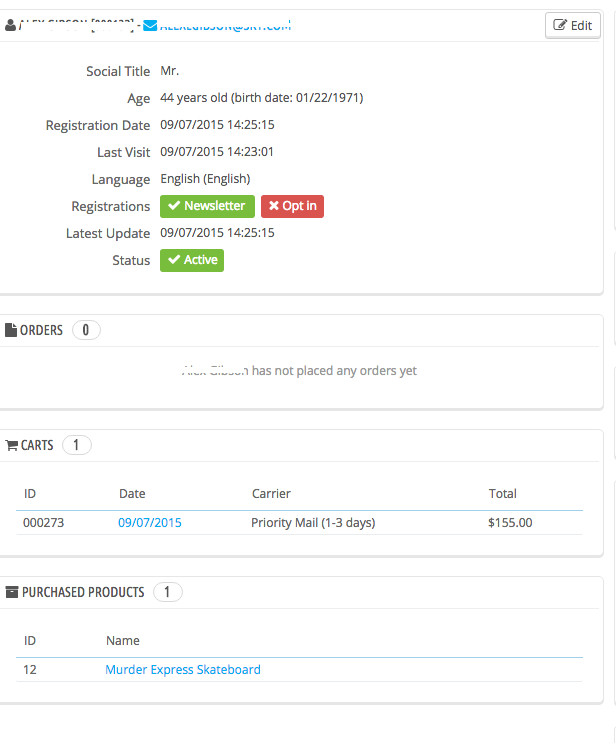This screenshot has height=743, width=616.
Task: Click the Orders file icon
Action: [11, 330]
